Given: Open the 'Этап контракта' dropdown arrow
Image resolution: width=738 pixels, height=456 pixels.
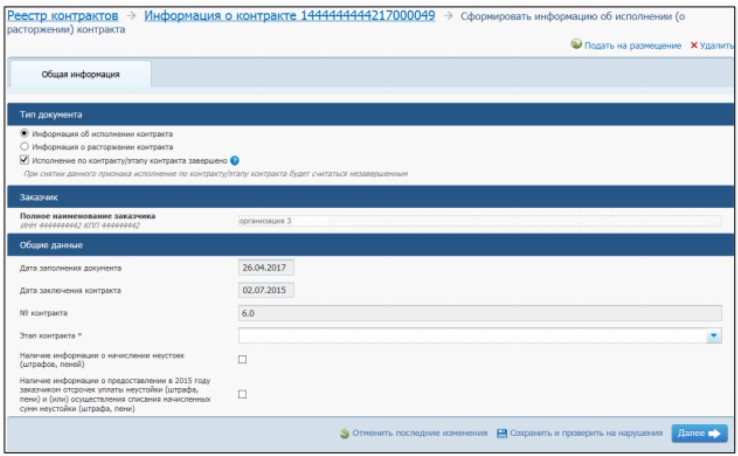Looking at the screenshot, I should 714,337.
